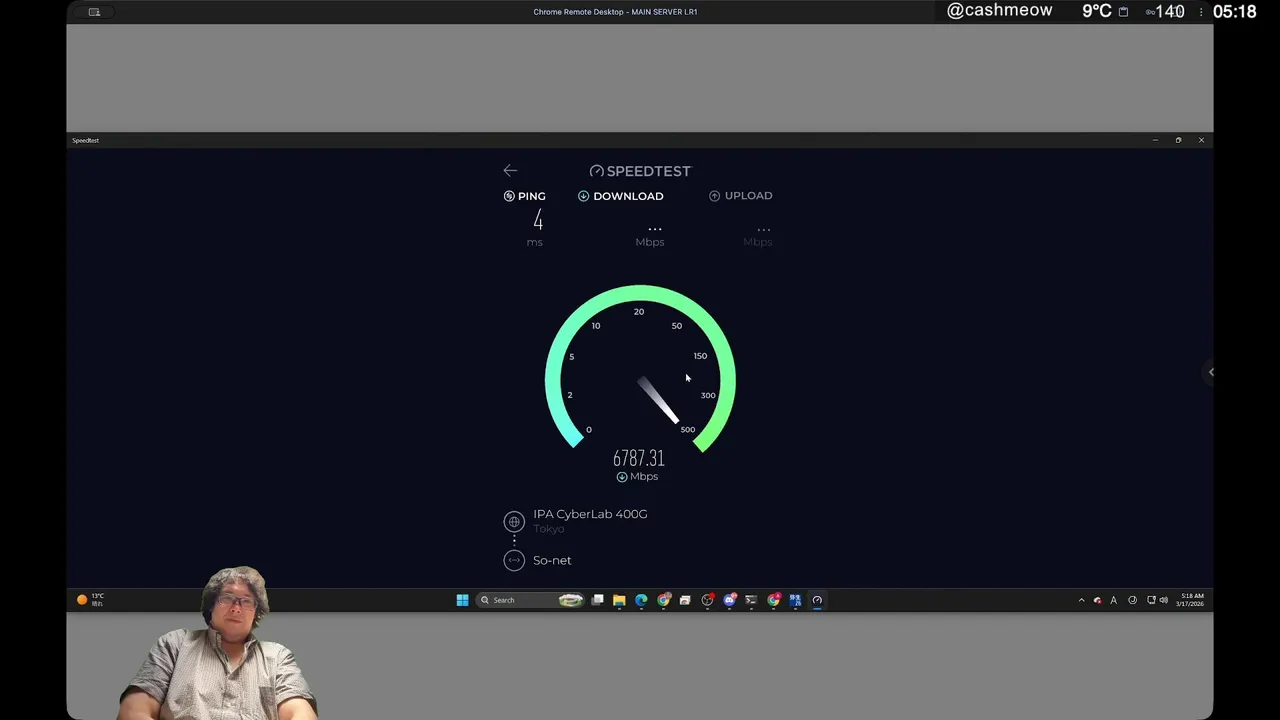Minimize the Speedtest window
This screenshot has height=720, width=1280.
(1155, 140)
